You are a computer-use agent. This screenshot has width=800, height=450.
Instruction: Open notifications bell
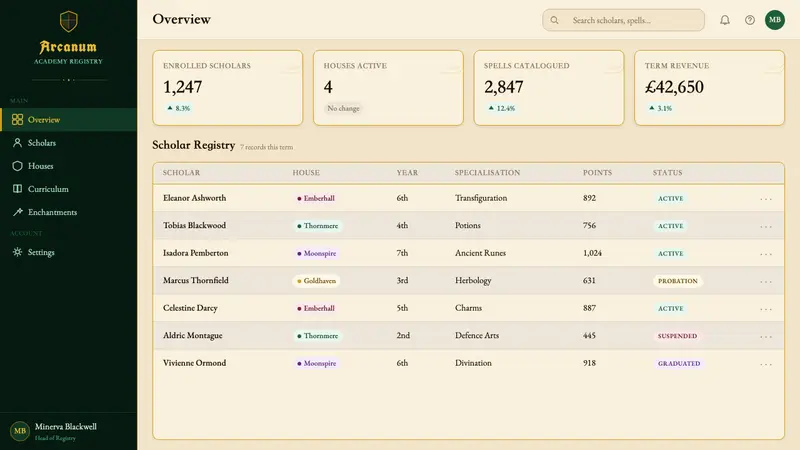[724, 20]
